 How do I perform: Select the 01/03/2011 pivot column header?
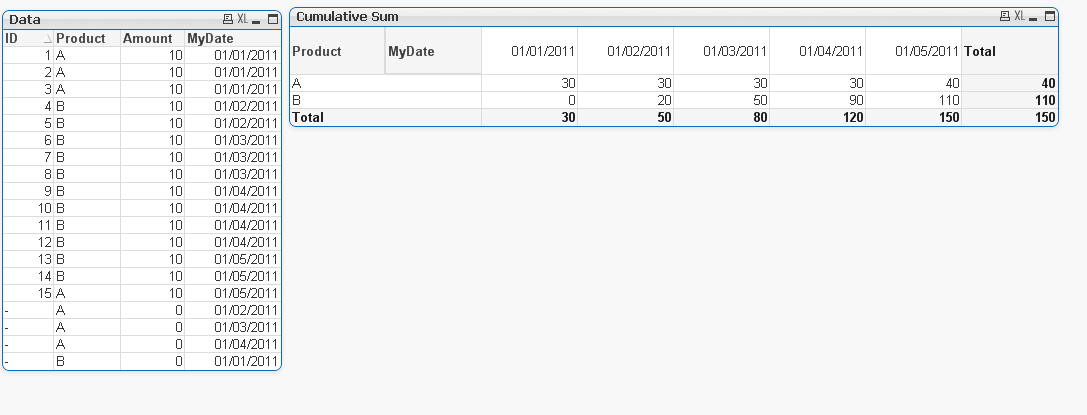click(x=722, y=51)
